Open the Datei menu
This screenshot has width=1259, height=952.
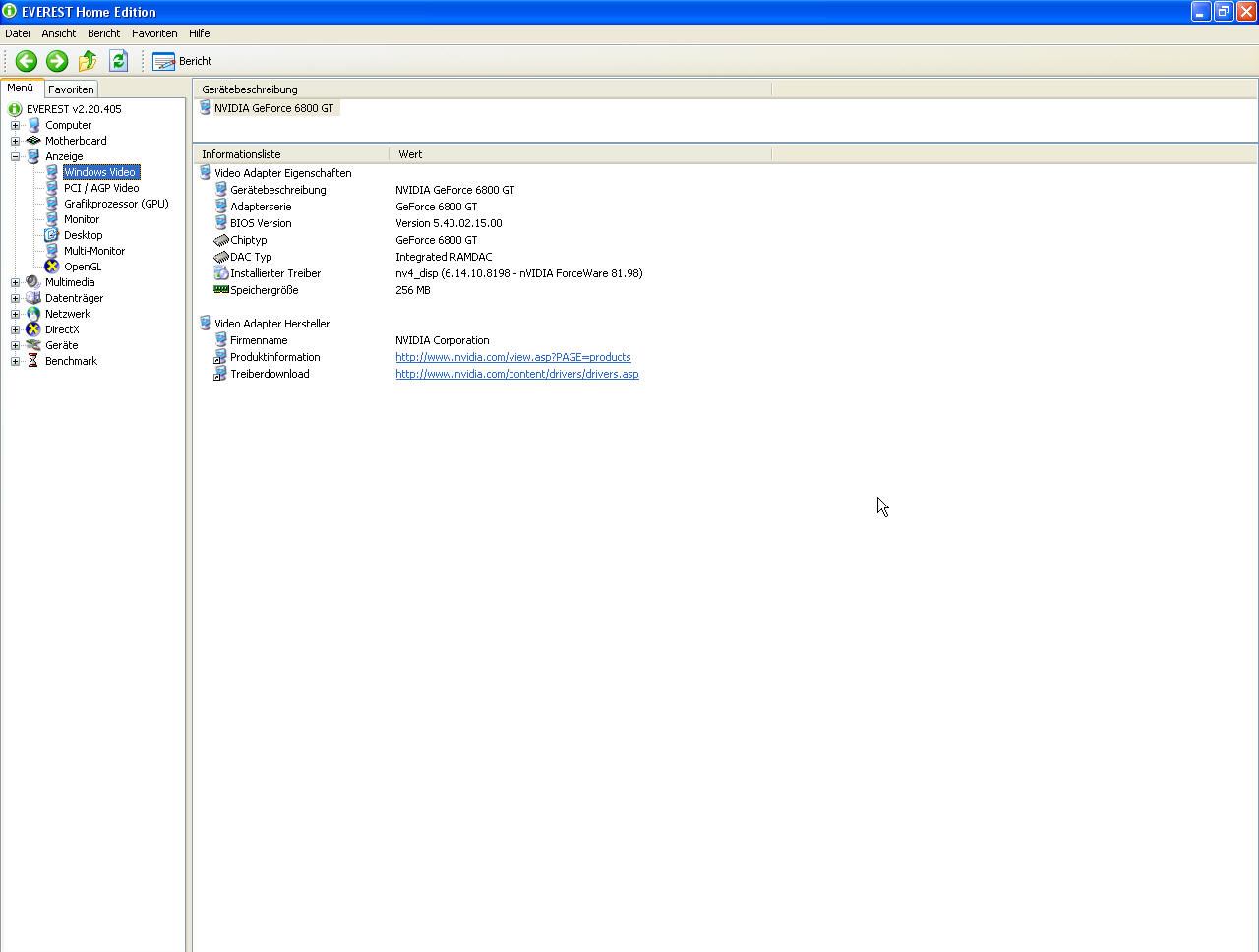click(x=18, y=33)
